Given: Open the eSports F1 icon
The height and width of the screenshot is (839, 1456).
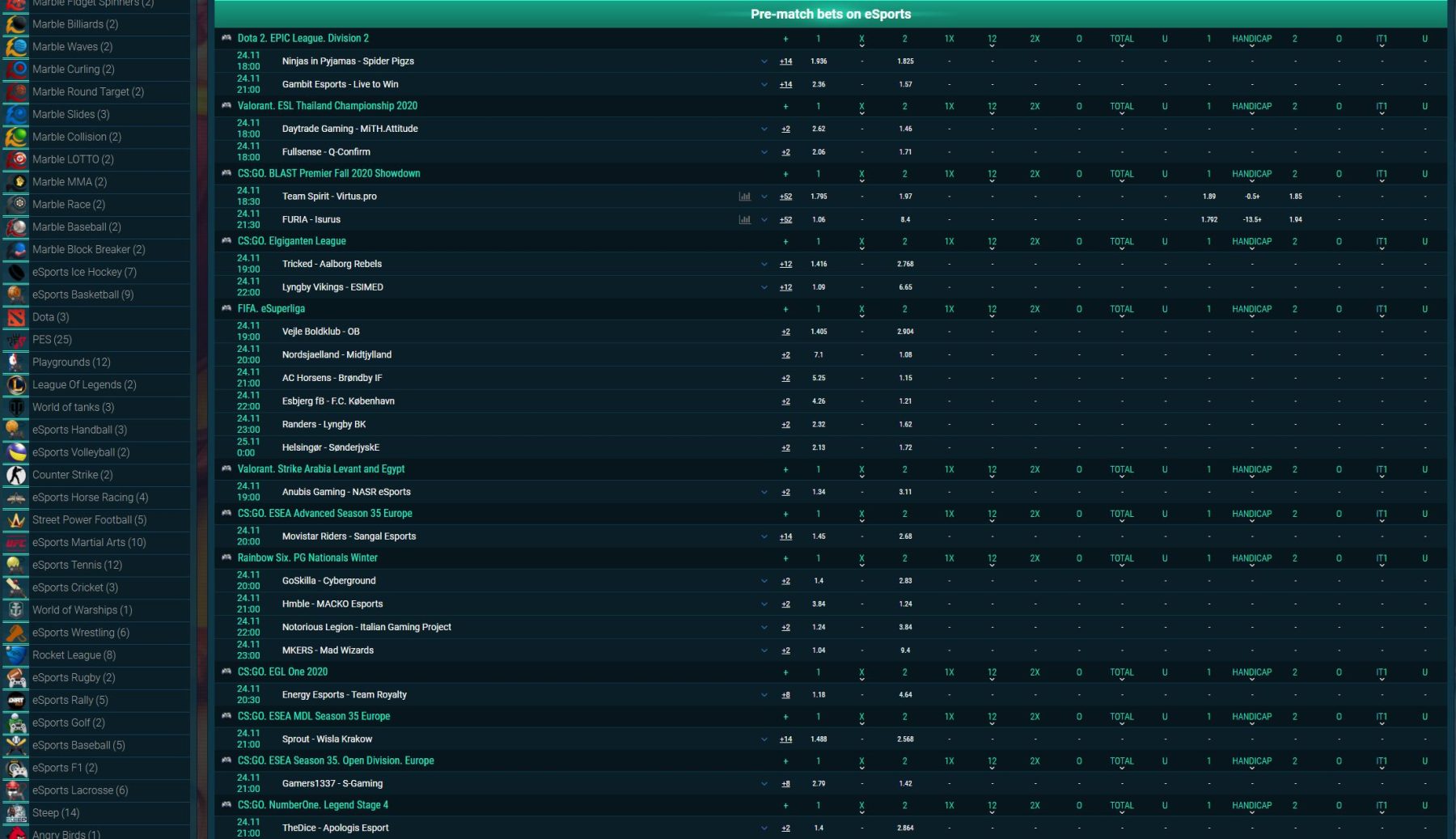Looking at the screenshot, I should [x=16, y=768].
